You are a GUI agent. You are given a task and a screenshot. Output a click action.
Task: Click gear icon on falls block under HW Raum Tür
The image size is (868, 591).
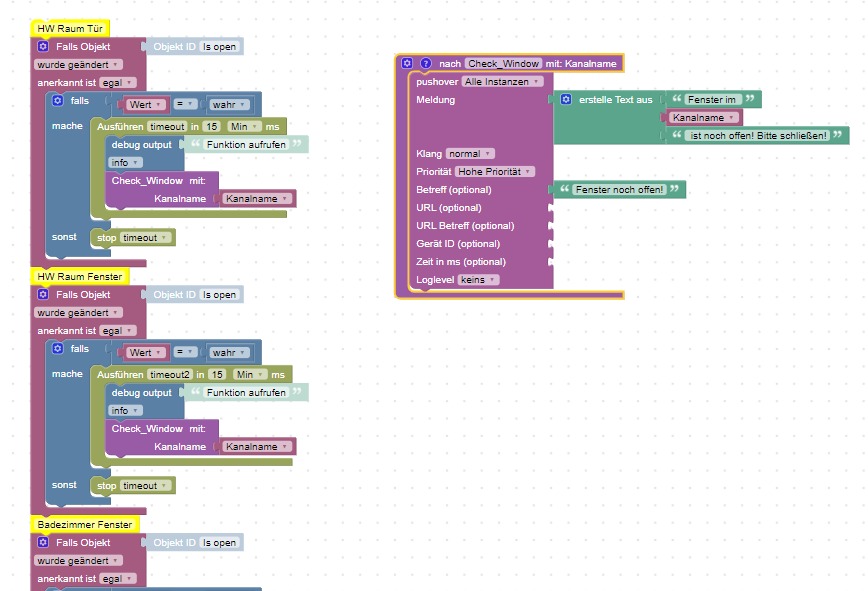pos(58,101)
